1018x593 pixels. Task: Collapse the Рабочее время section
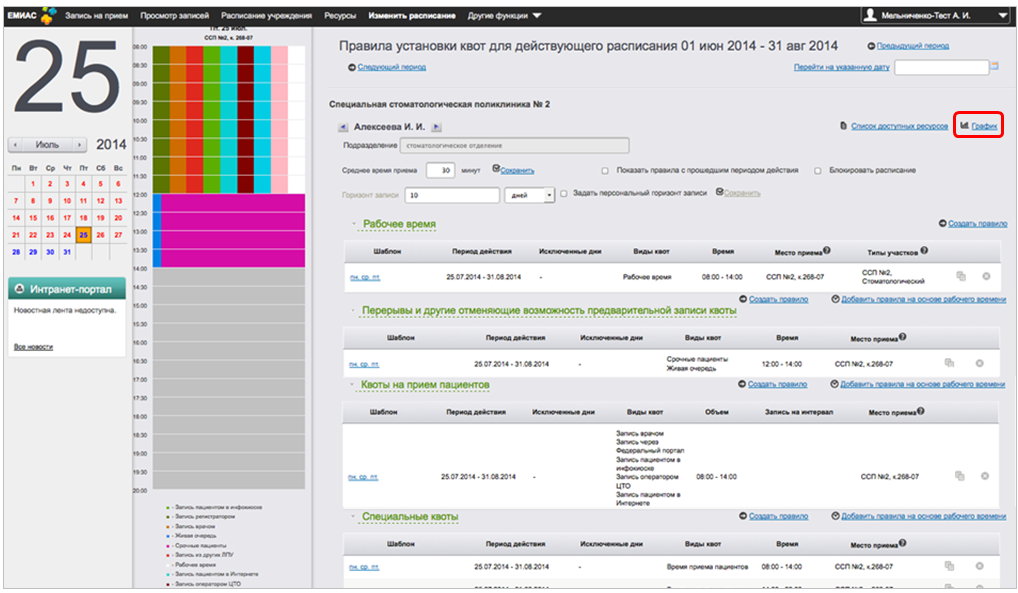(354, 224)
